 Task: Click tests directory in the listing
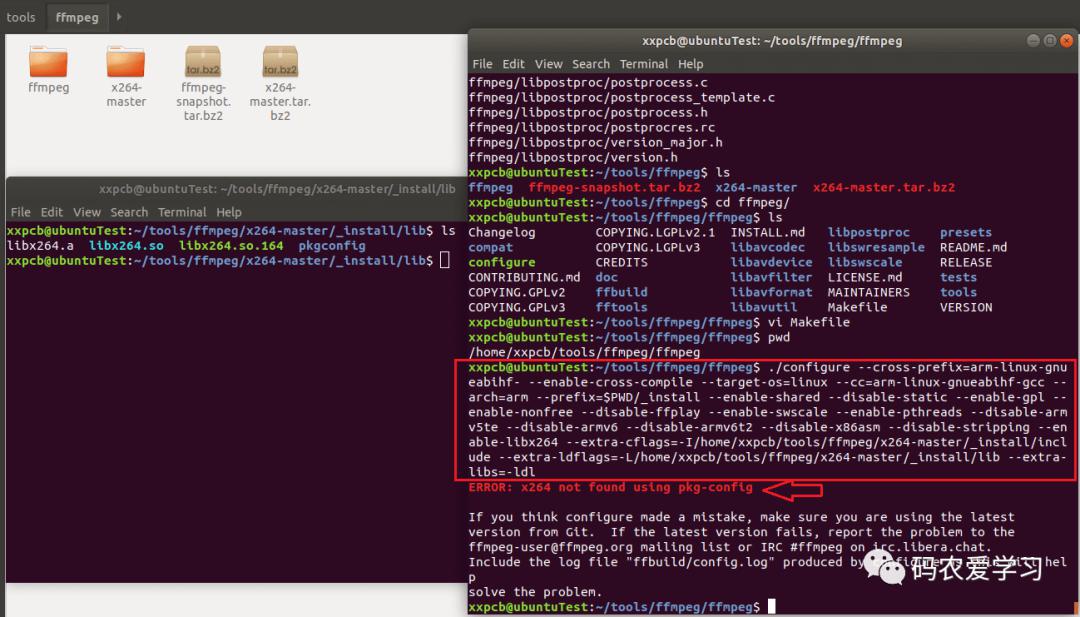pyautogui.click(x=958, y=278)
